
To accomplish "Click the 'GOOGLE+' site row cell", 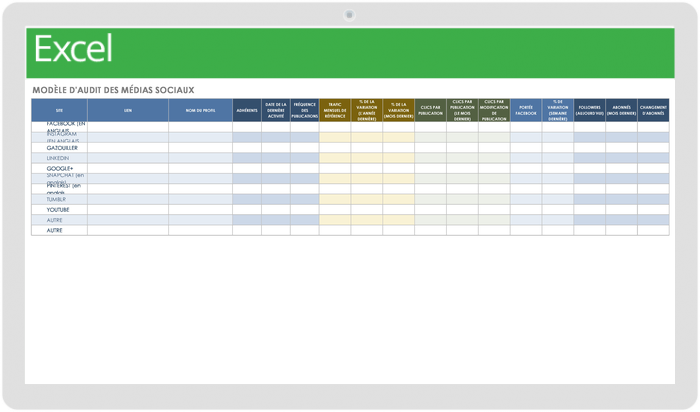I will tap(59, 168).
